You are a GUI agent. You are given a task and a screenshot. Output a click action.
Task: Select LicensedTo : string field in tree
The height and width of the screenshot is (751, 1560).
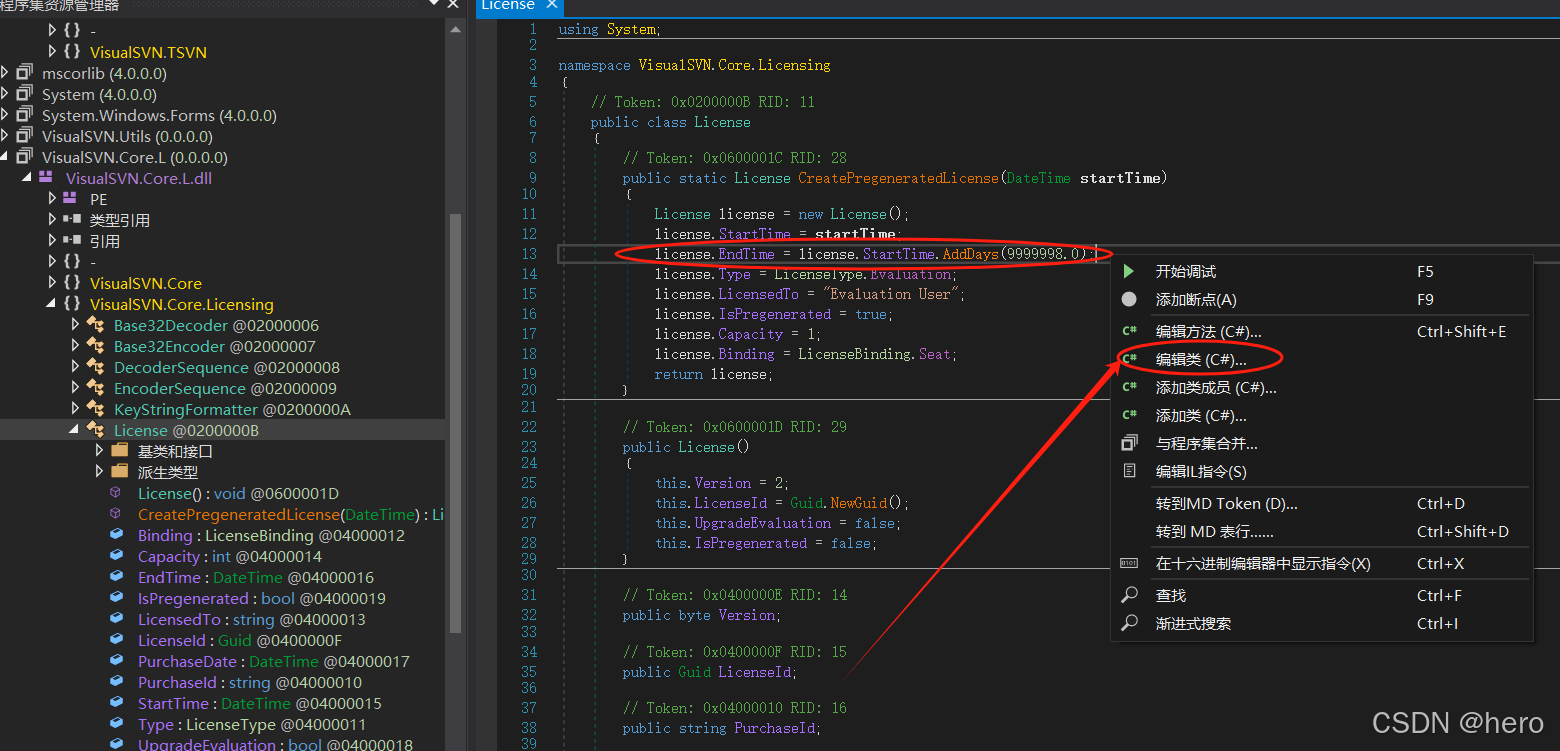[252, 619]
